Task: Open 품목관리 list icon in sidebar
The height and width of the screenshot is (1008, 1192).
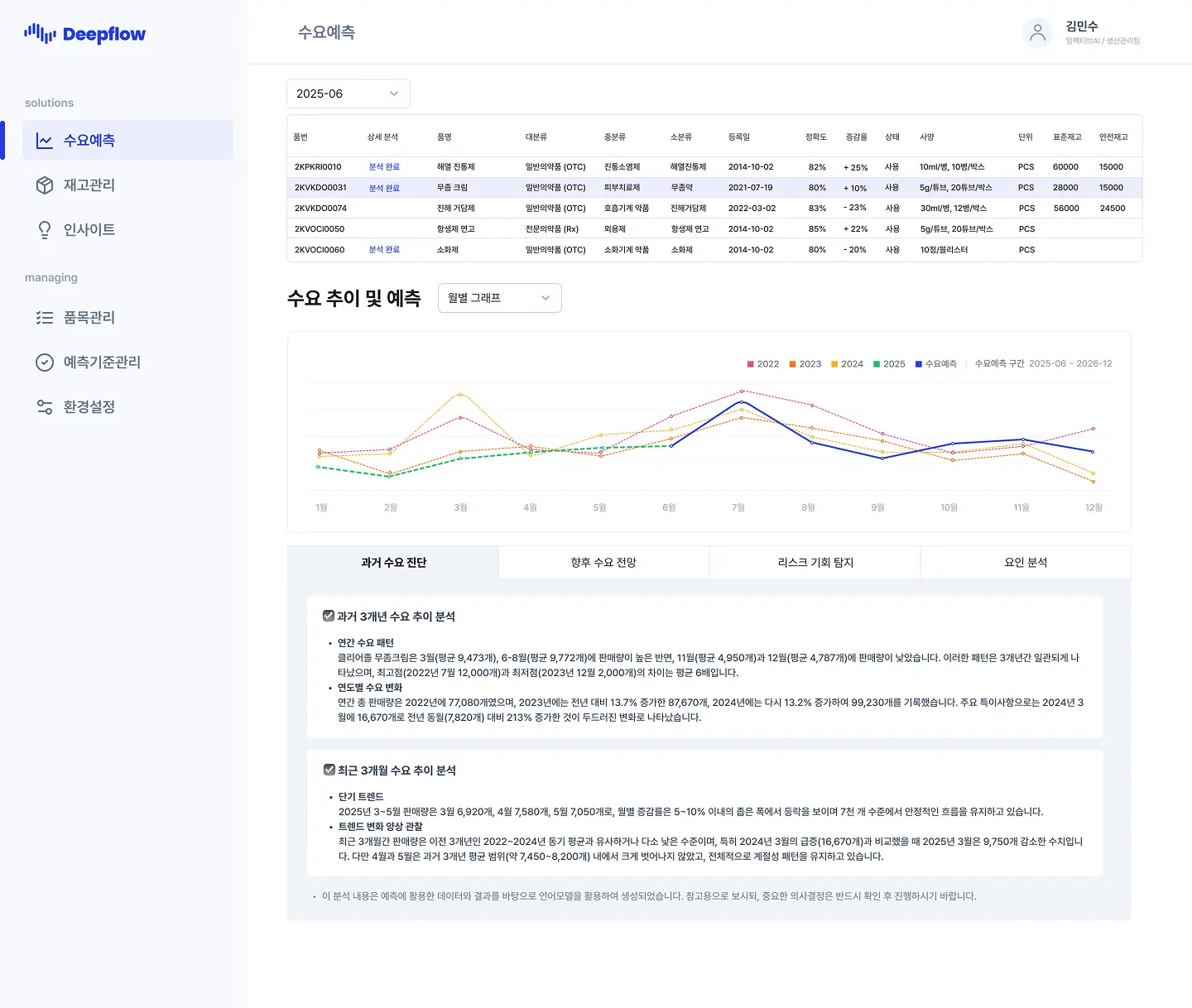Action: click(x=45, y=318)
